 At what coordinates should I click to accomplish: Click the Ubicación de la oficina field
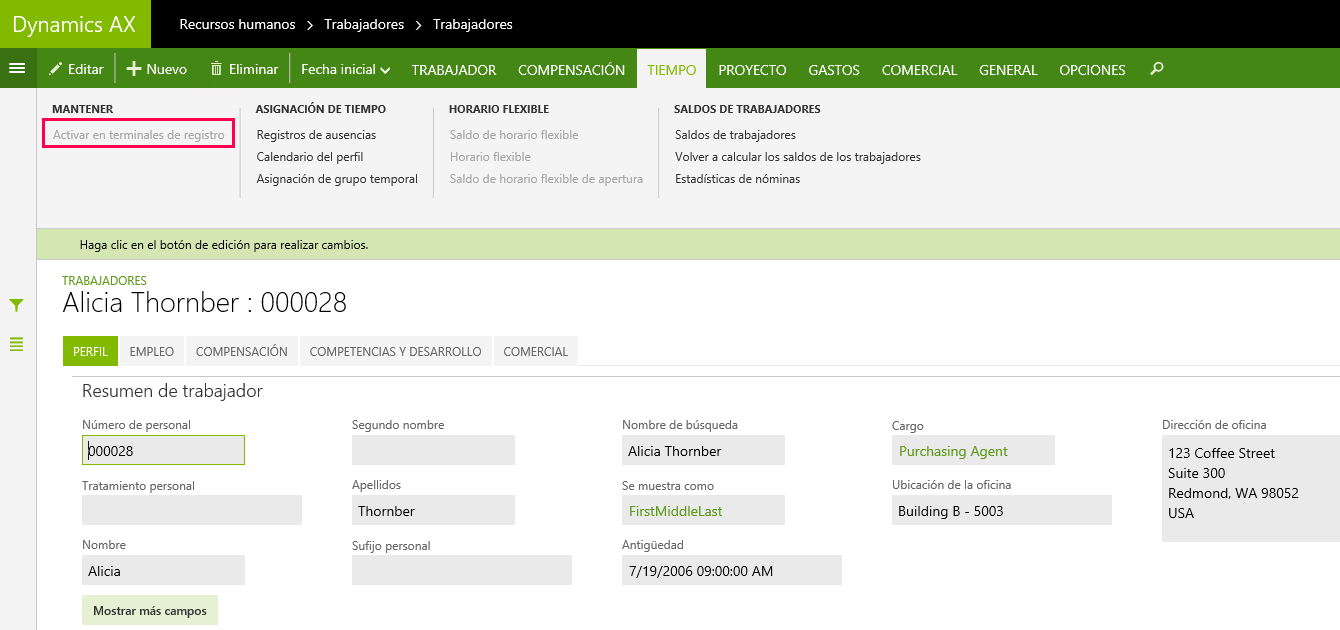[1002, 510]
